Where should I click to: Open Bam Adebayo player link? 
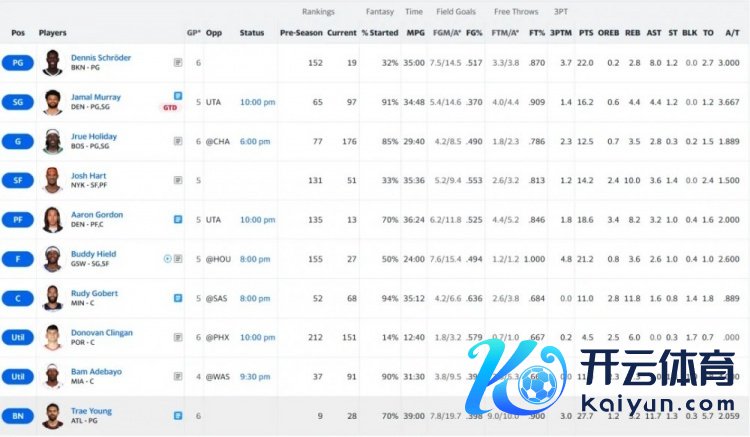pos(96,371)
